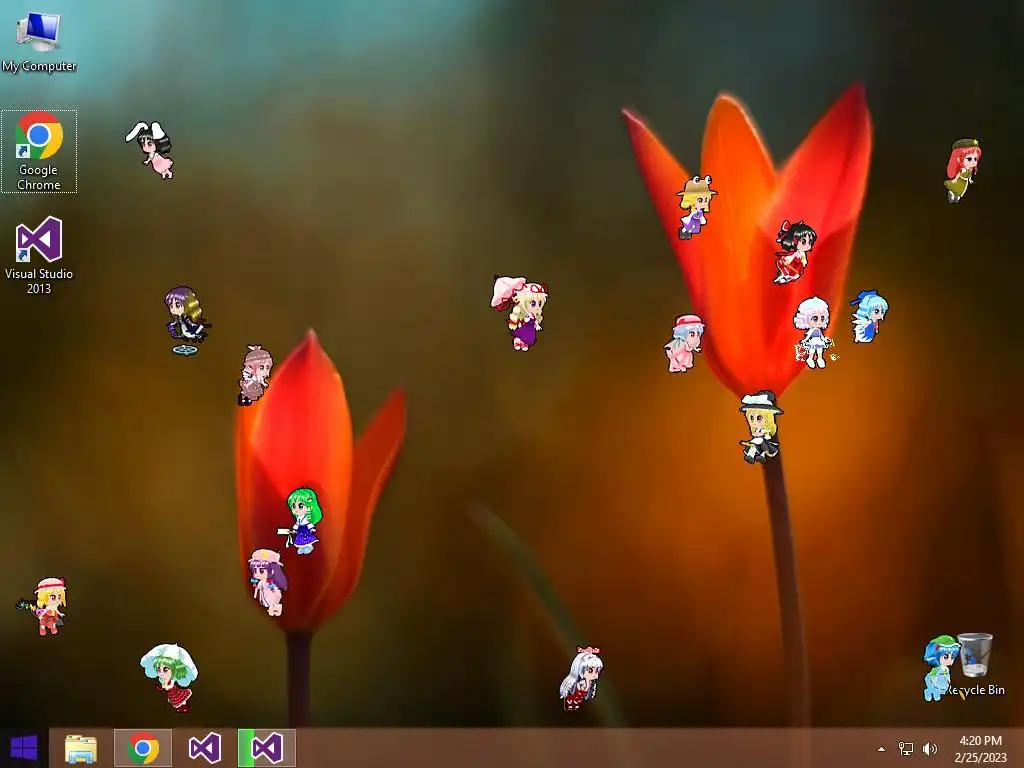The image size is (1024, 768).
Task: Click the blue-haired girl with pink cap
Action: point(684,344)
